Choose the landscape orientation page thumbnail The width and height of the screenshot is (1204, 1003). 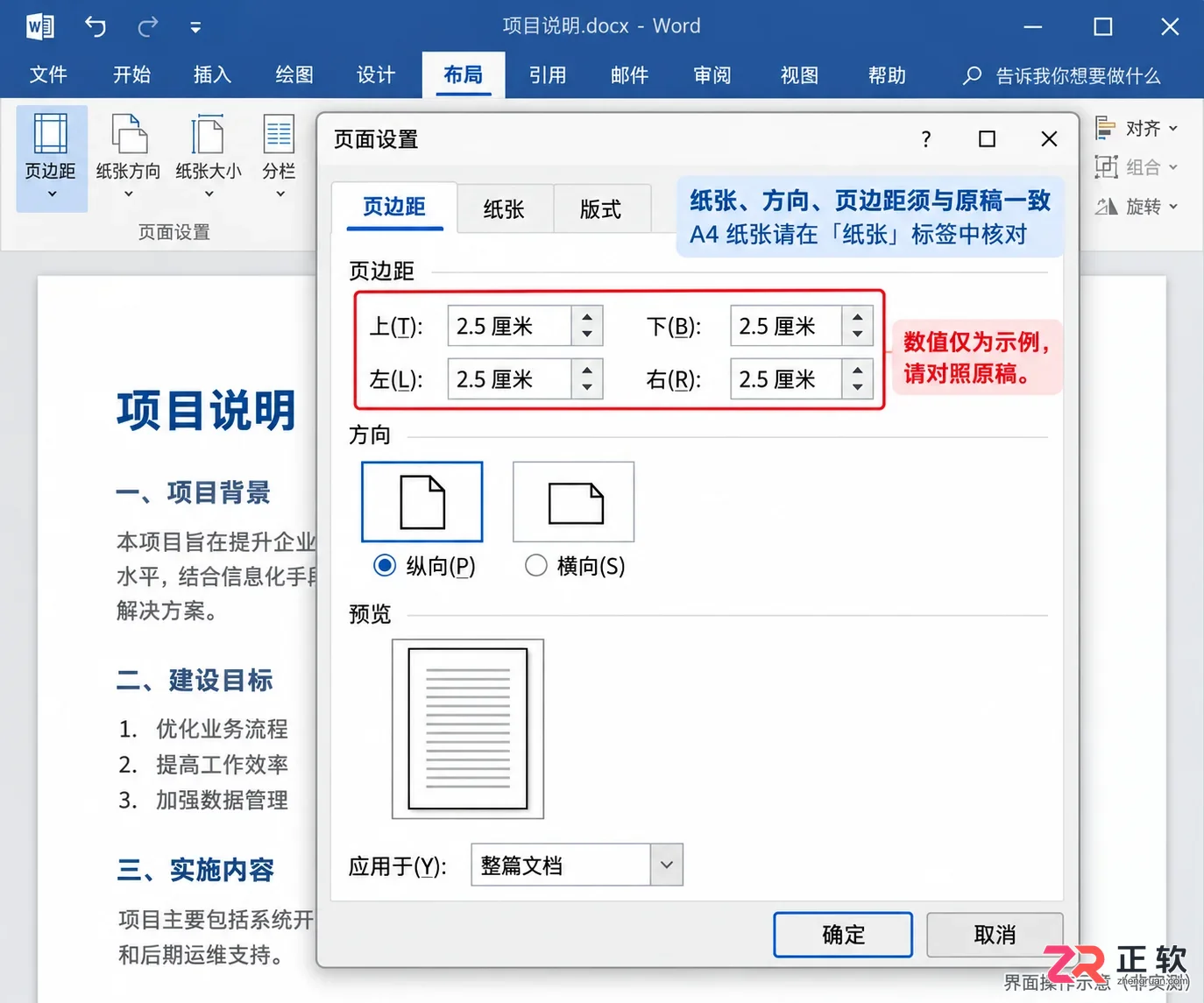click(x=574, y=502)
